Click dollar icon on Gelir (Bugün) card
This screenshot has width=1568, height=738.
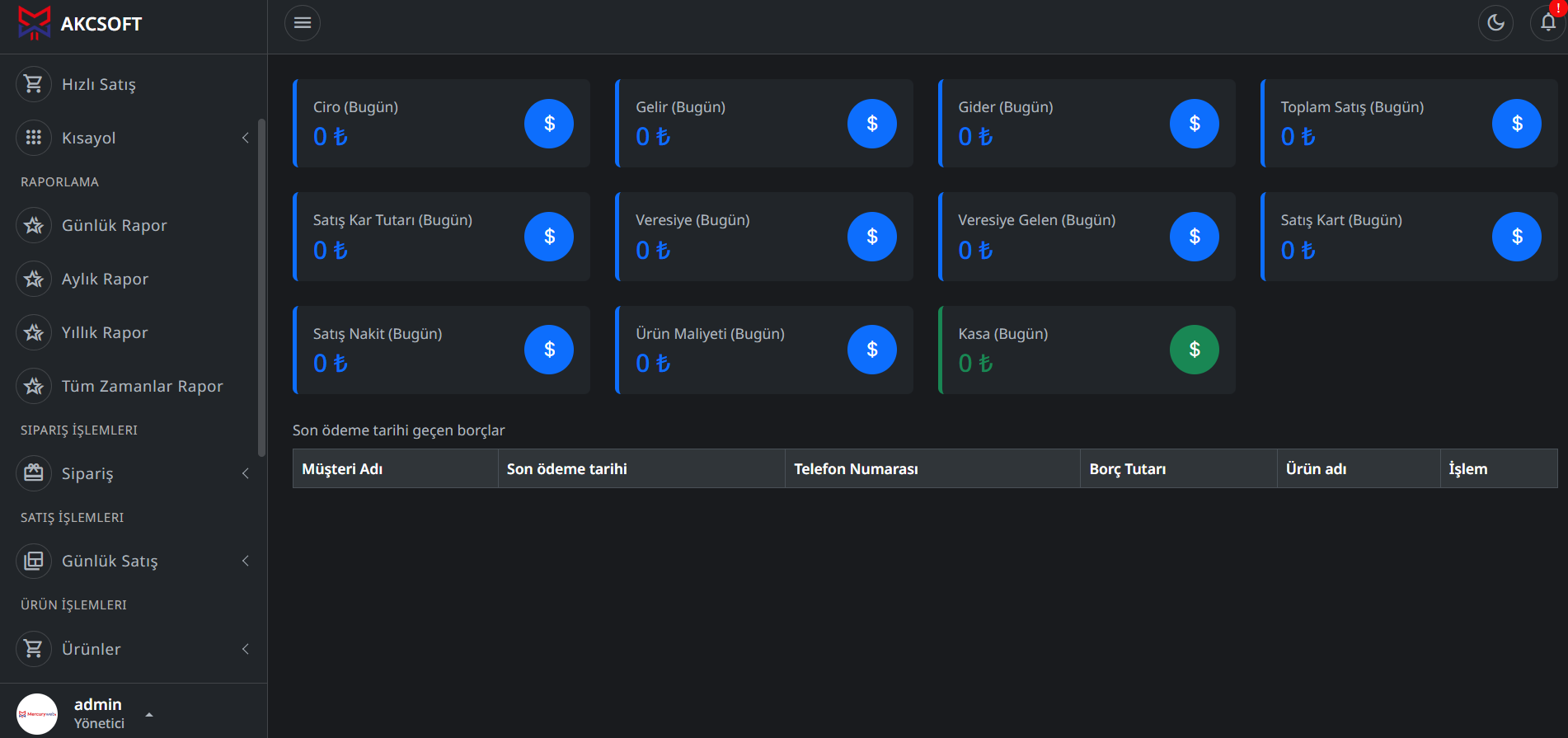tap(872, 124)
